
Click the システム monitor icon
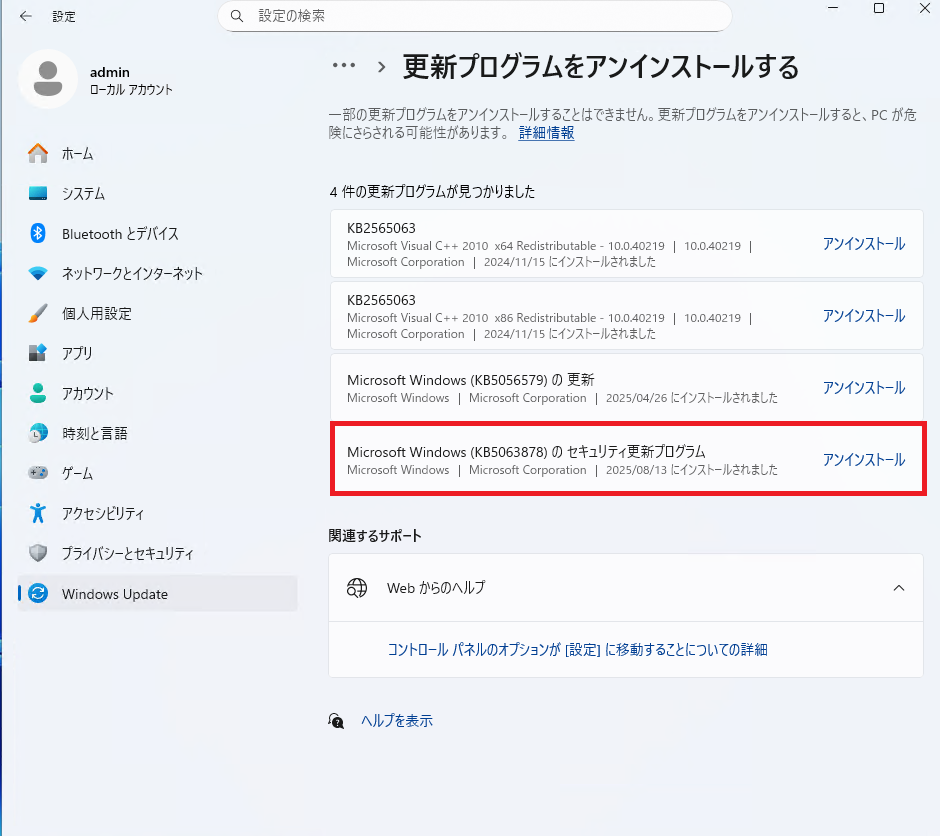click(x=38, y=193)
